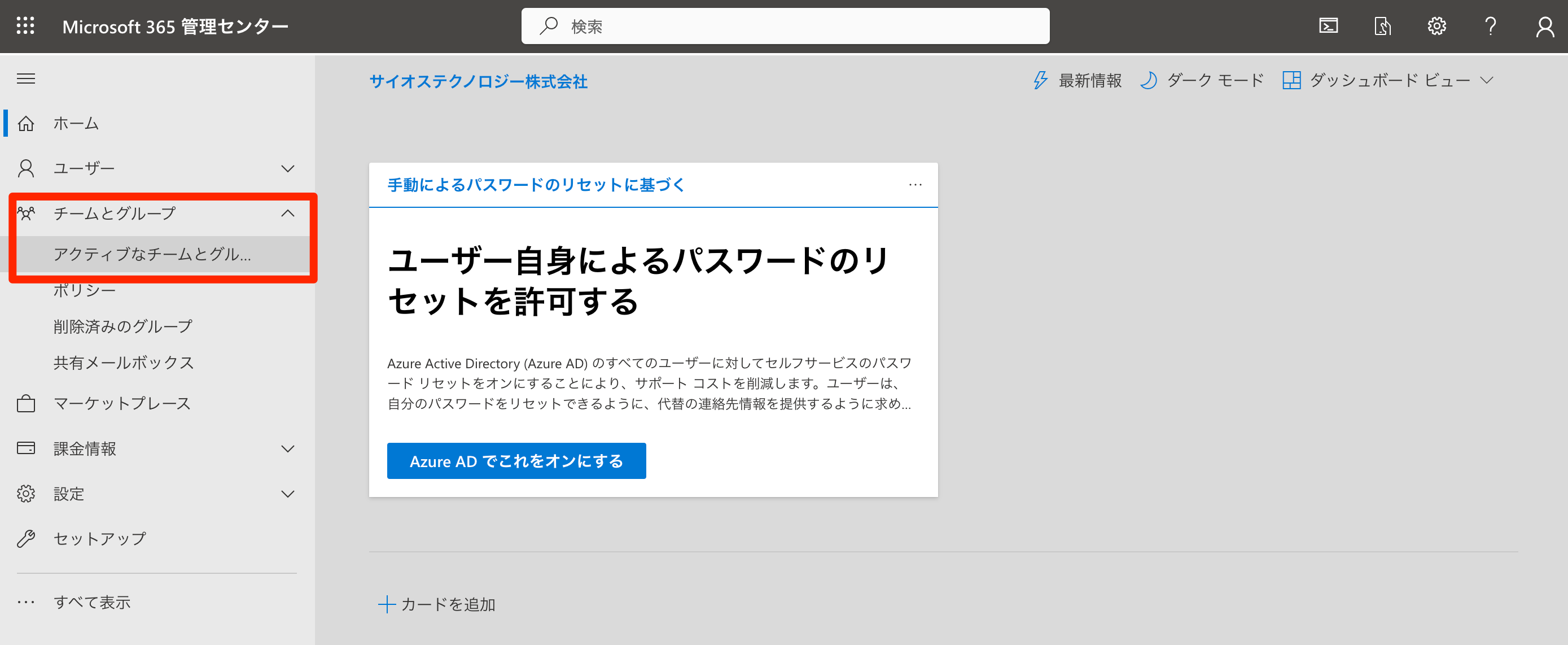Focus the 検索 search field

click(785, 25)
